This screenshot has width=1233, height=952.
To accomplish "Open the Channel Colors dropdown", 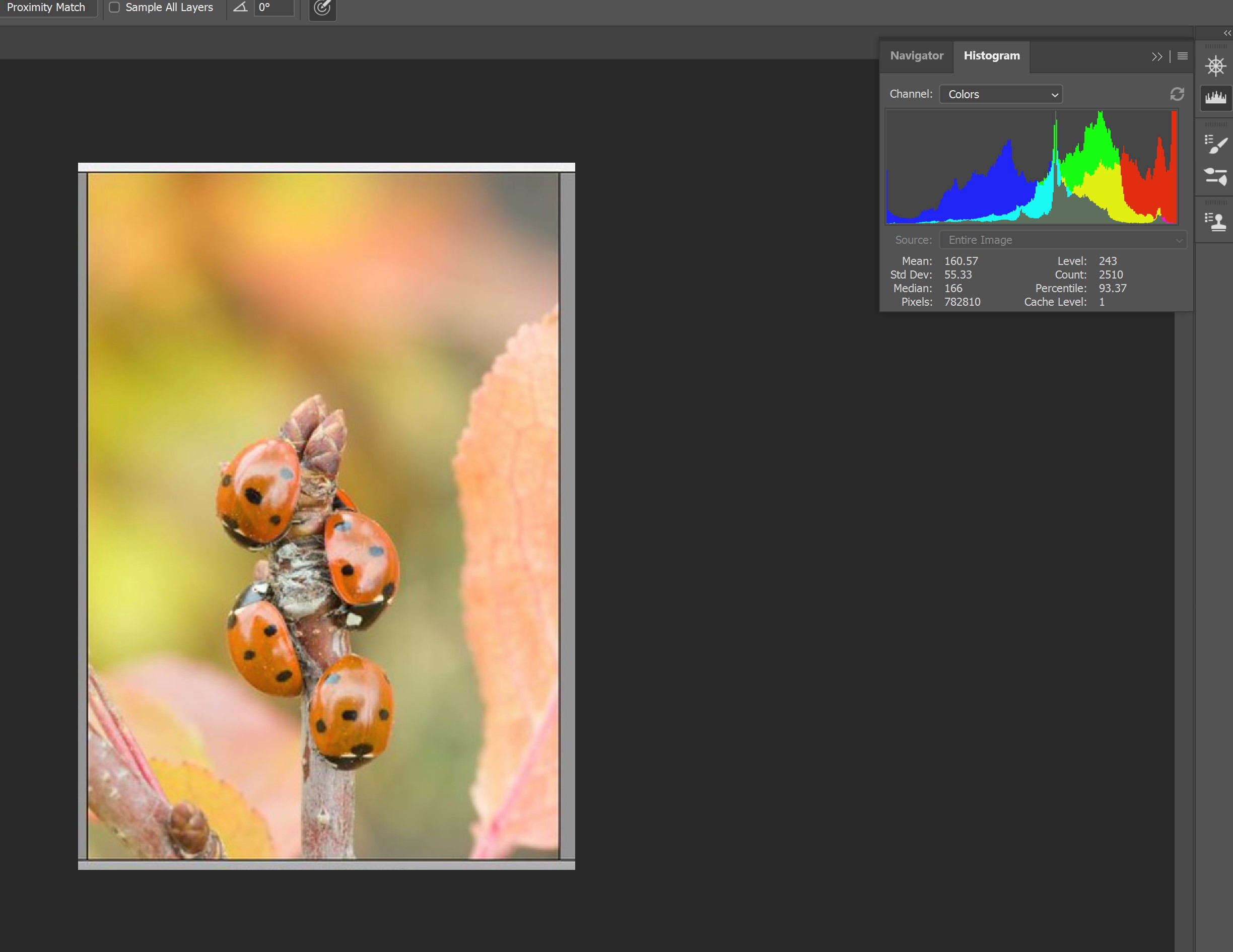I will point(1000,94).
